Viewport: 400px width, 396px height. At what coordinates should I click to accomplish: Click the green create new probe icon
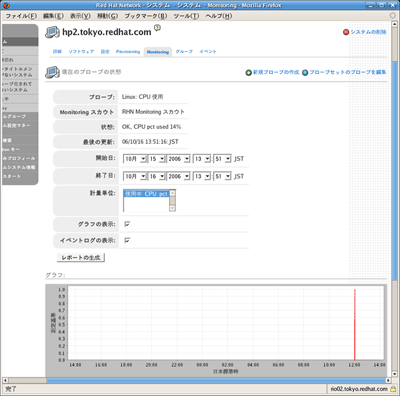[248, 72]
